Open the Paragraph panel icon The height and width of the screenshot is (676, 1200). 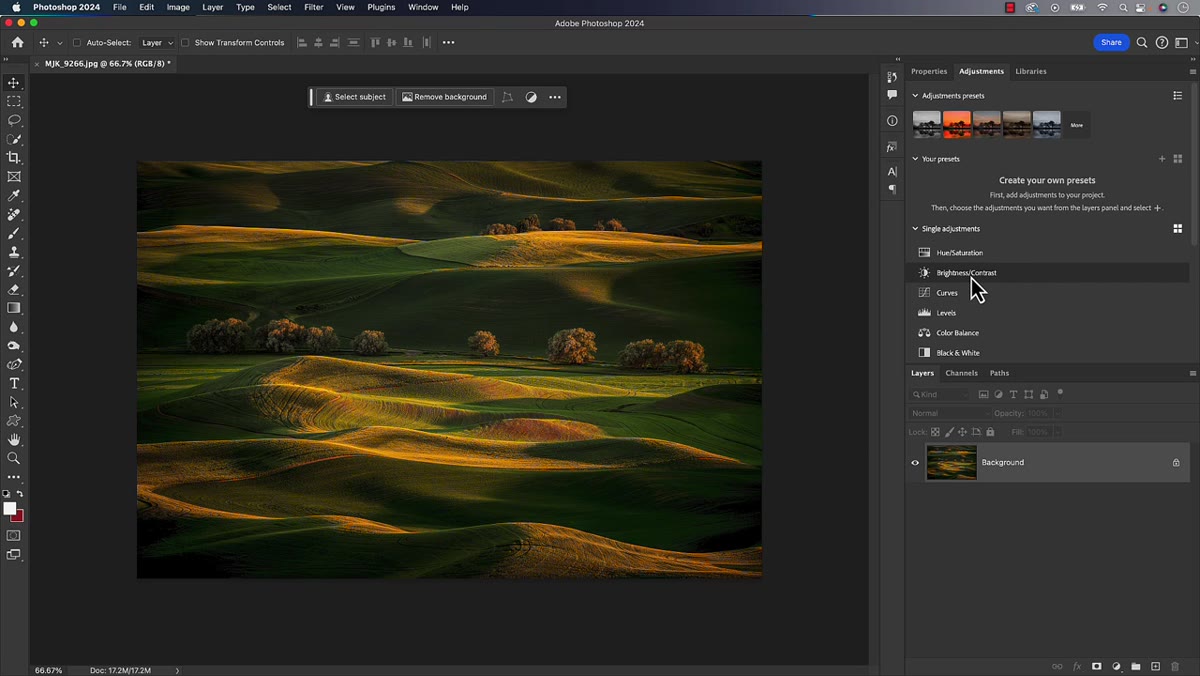coord(892,189)
